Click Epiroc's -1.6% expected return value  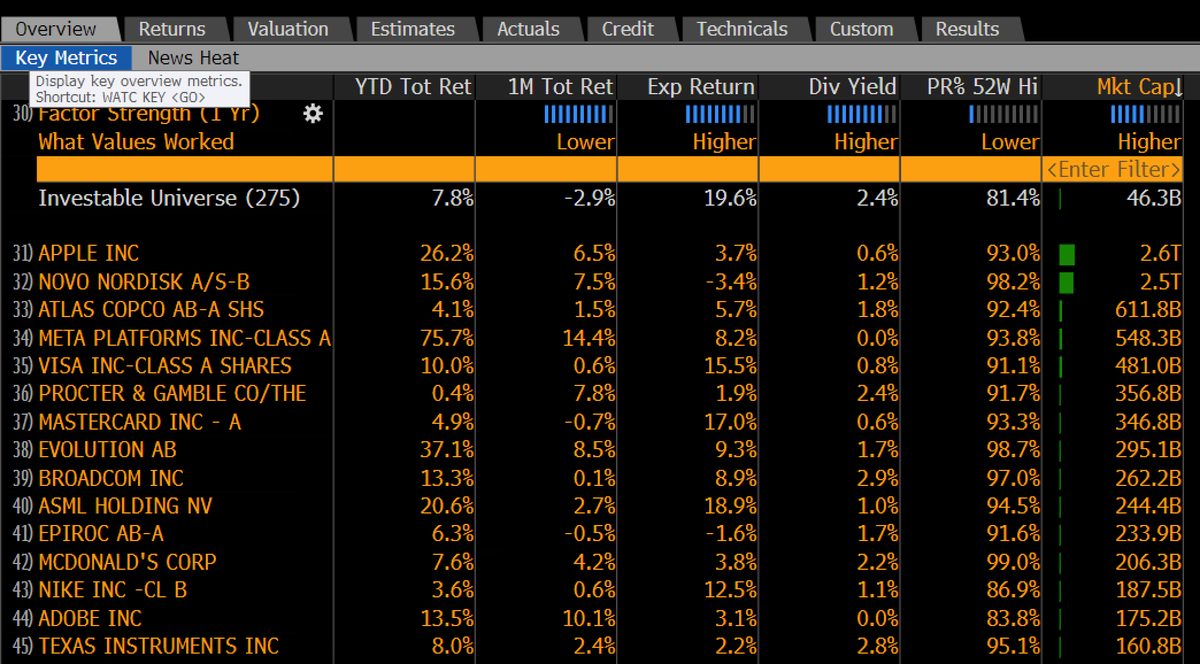pyautogui.click(x=730, y=534)
